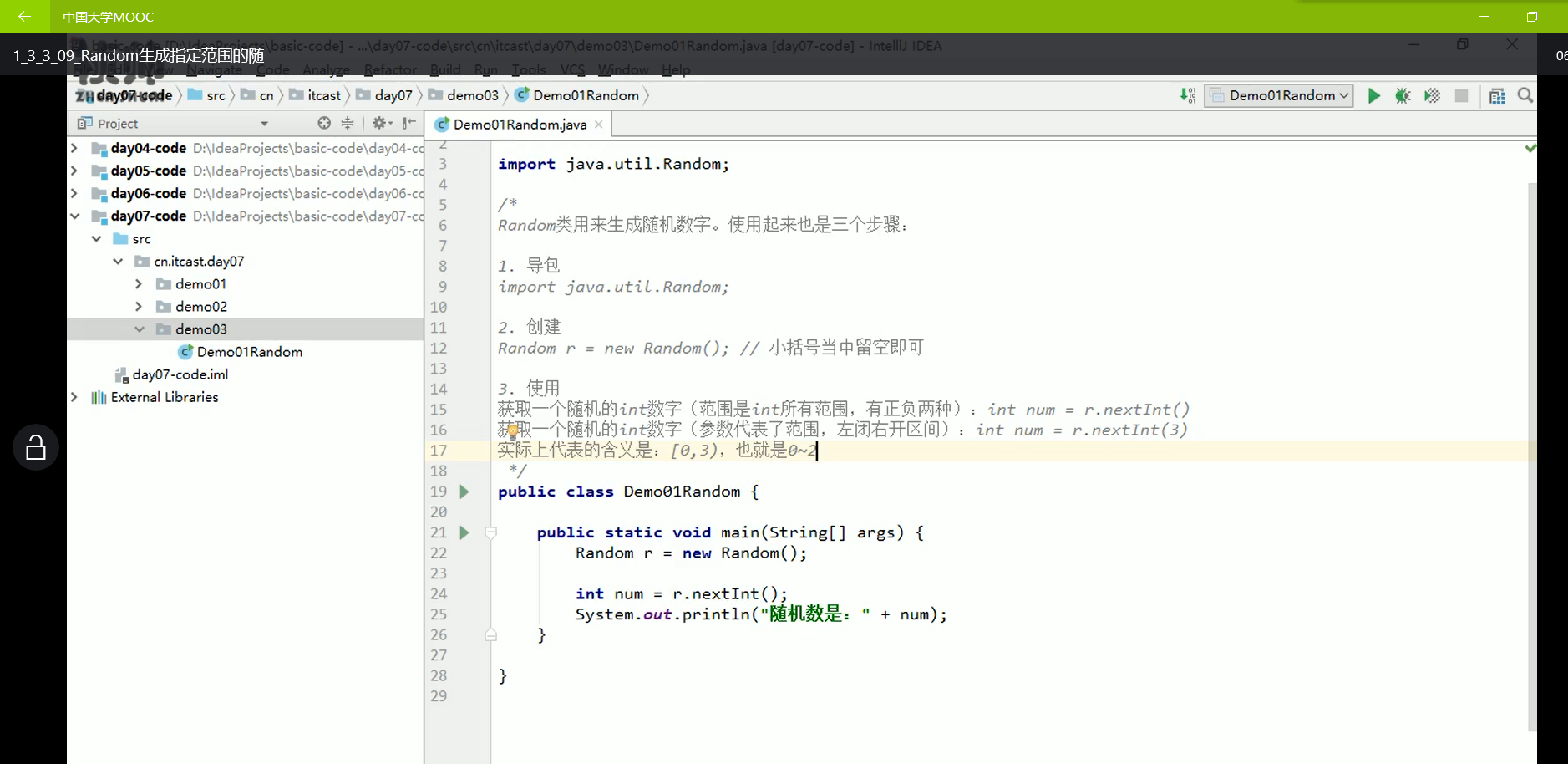Click the back arrow in MOOC window
The height and width of the screenshot is (764, 1568).
[x=24, y=16]
